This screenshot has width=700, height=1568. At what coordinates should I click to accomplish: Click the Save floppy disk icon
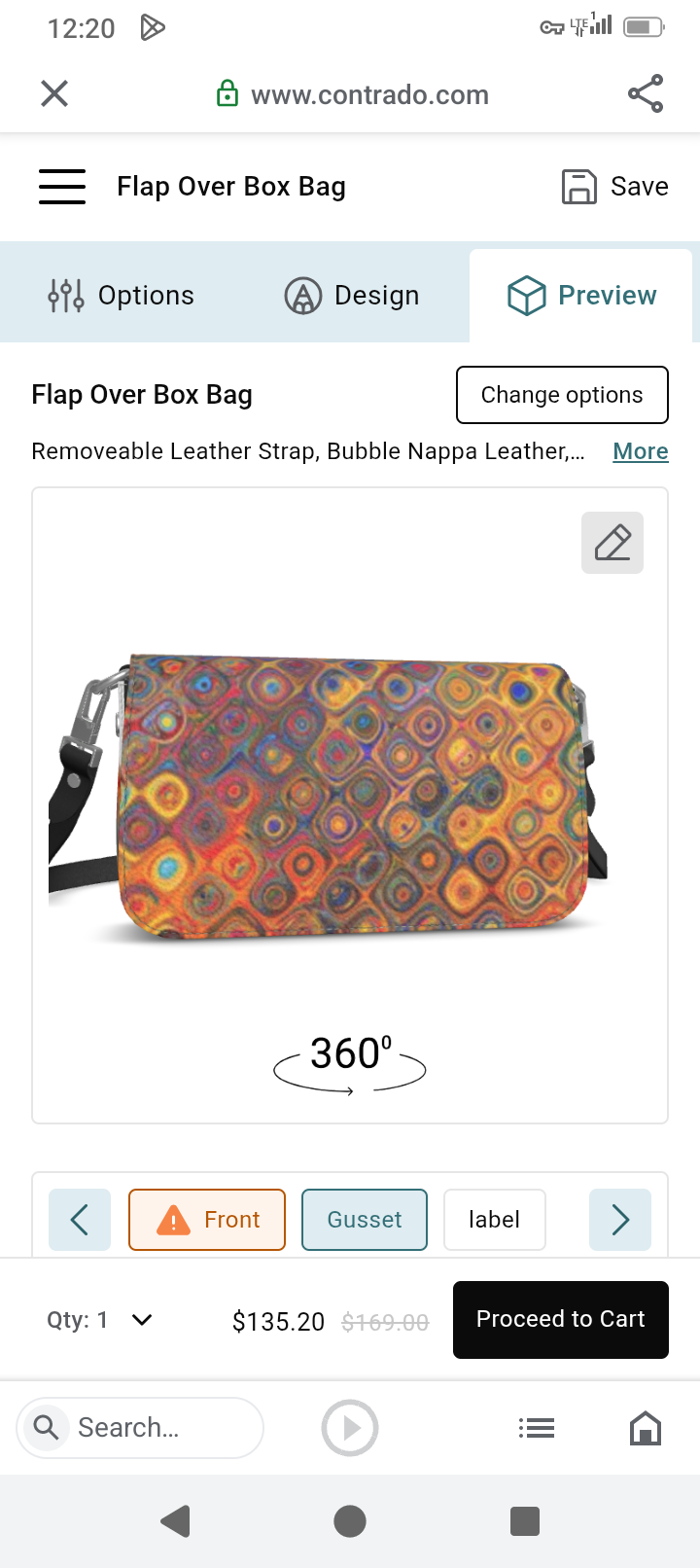click(578, 187)
